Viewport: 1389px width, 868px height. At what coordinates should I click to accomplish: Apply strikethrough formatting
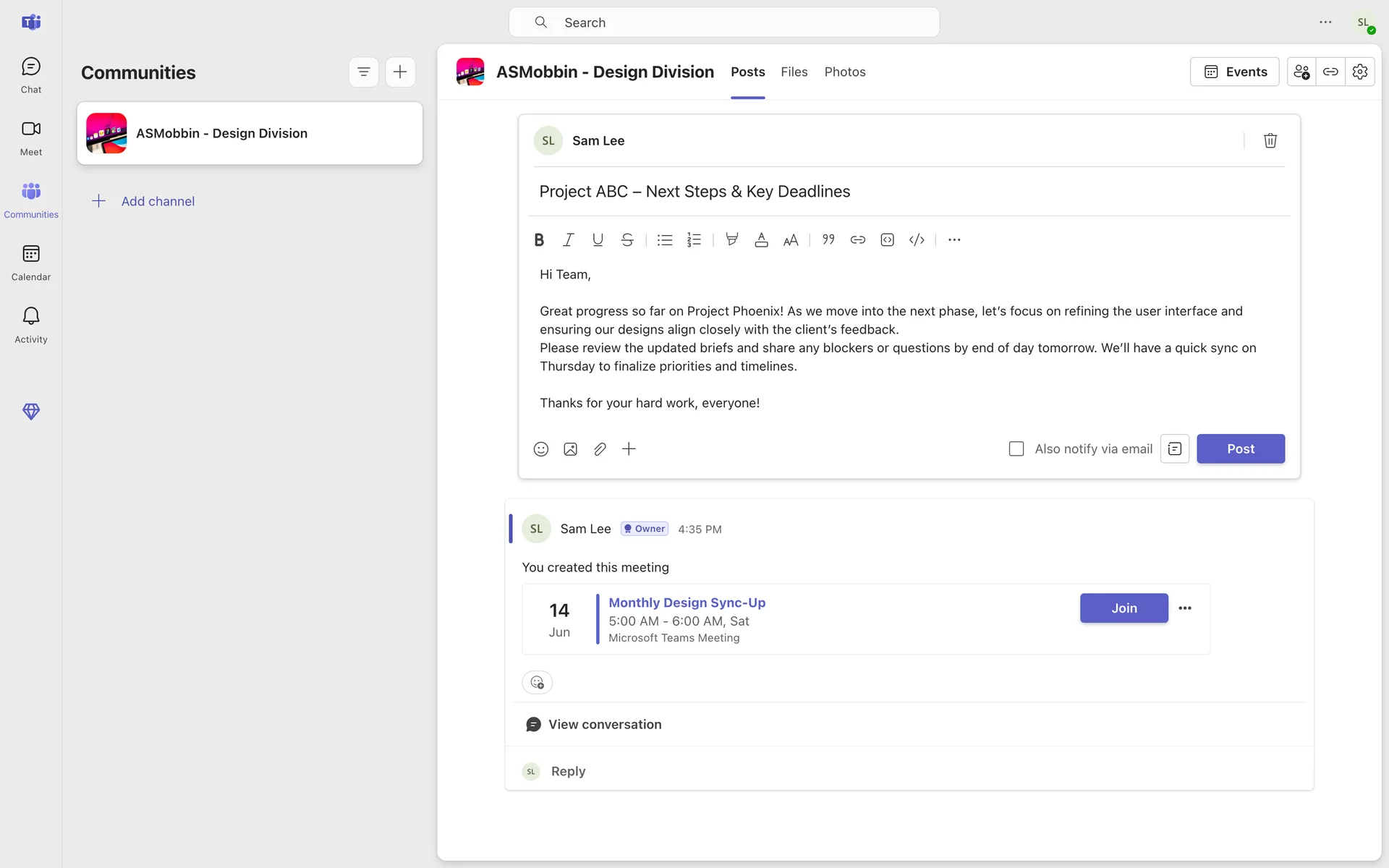point(627,240)
